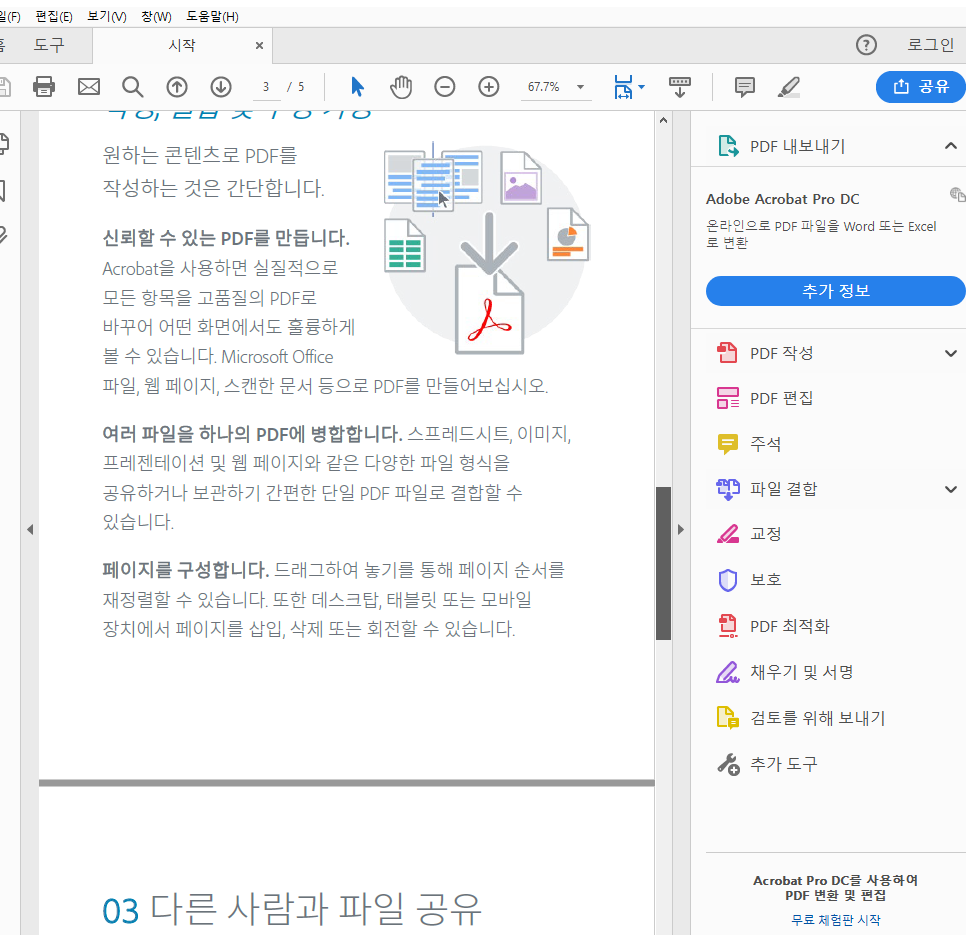
Task: Click 로그인 sign in
Action: 930,45
